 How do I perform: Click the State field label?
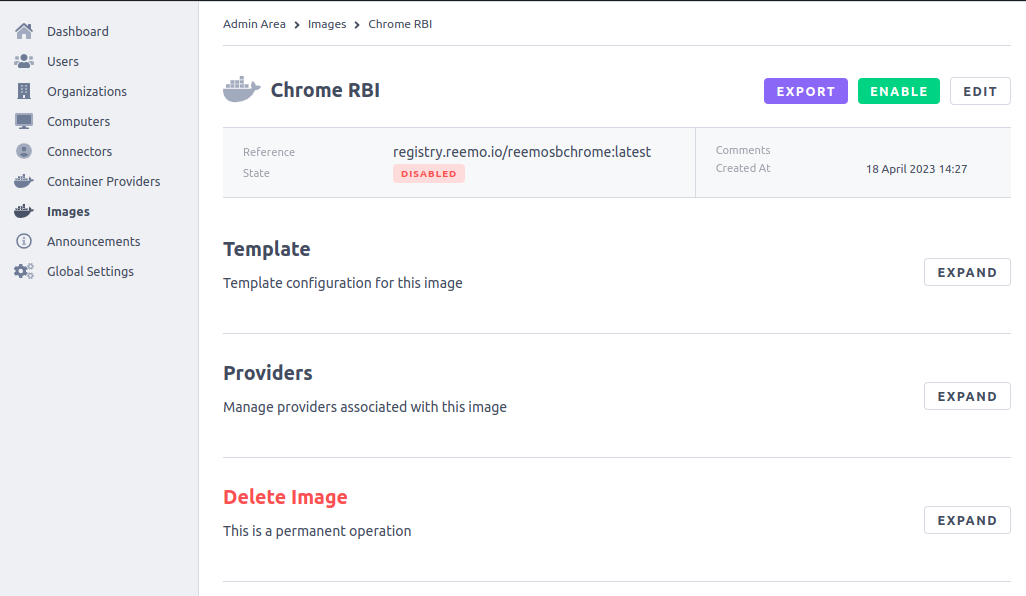coord(256,173)
